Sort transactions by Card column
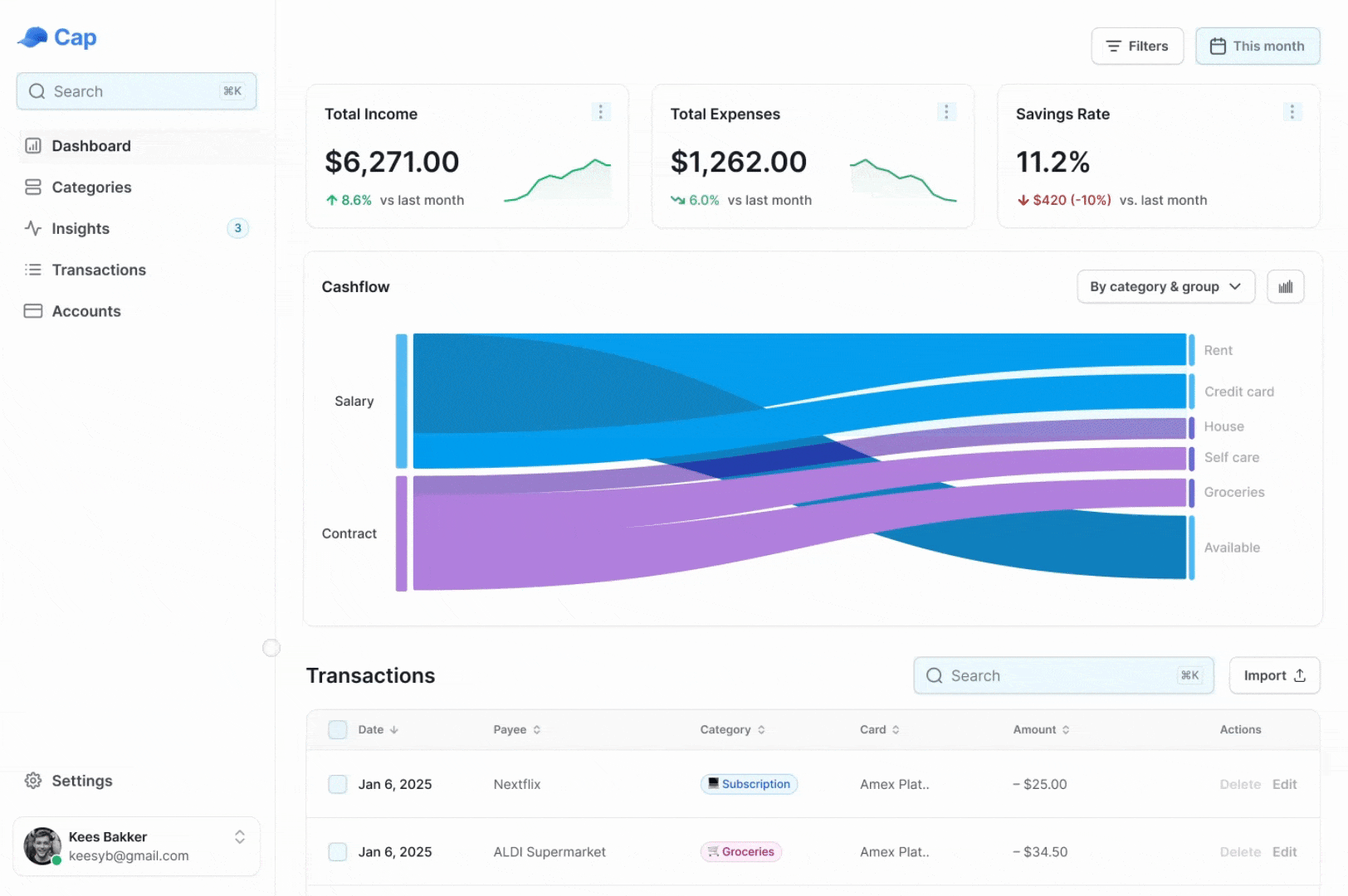 (x=880, y=730)
